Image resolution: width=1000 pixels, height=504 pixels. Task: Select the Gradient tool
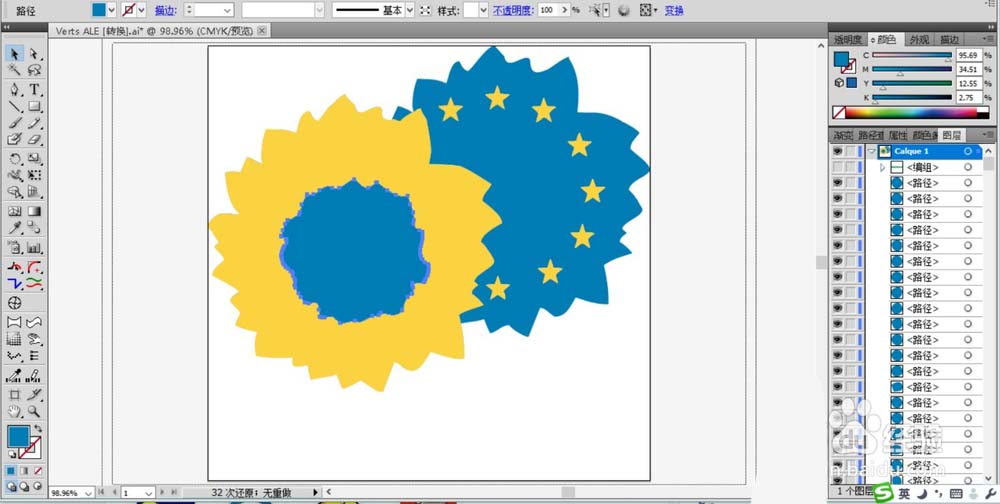click(x=34, y=211)
